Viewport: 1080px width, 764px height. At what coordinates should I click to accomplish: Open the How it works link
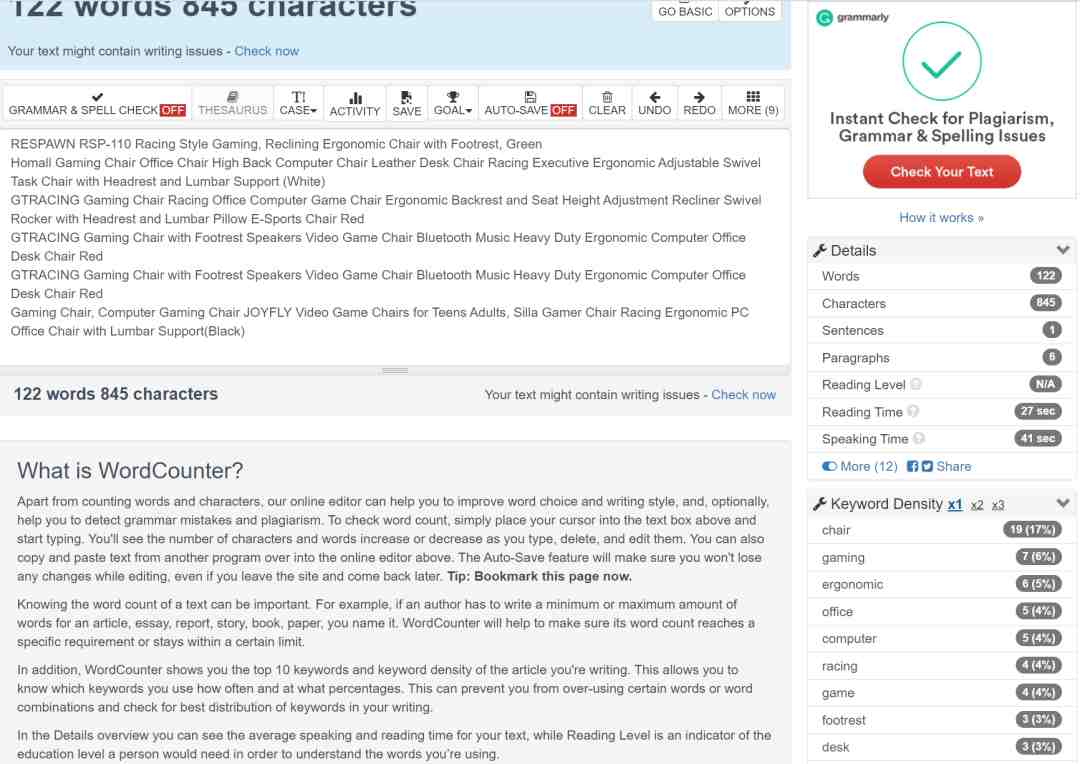tap(941, 218)
